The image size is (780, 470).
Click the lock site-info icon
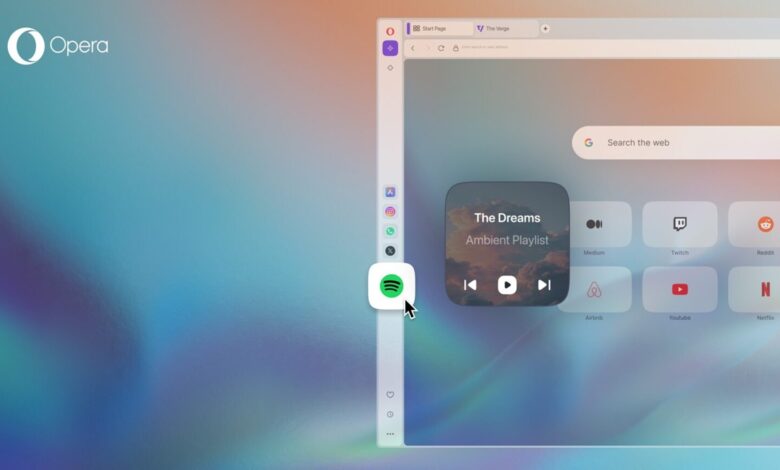tap(455, 48)
